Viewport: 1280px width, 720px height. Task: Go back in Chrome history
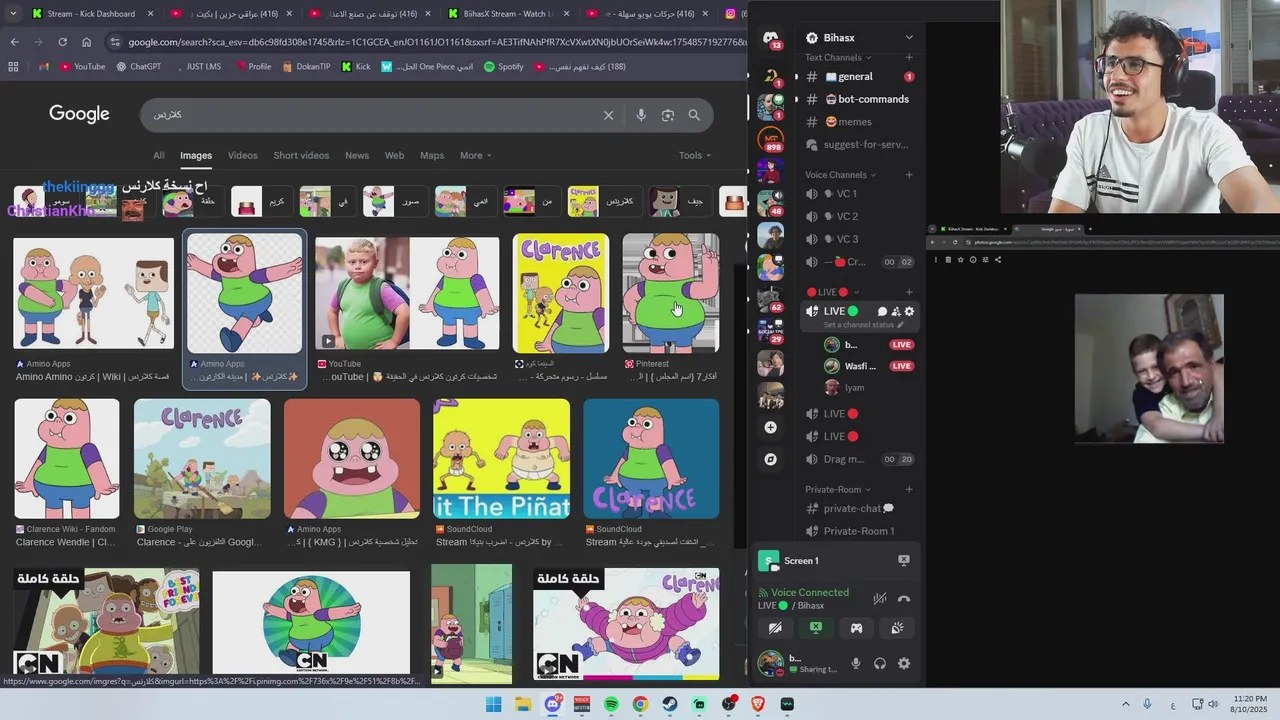[14, 42]
